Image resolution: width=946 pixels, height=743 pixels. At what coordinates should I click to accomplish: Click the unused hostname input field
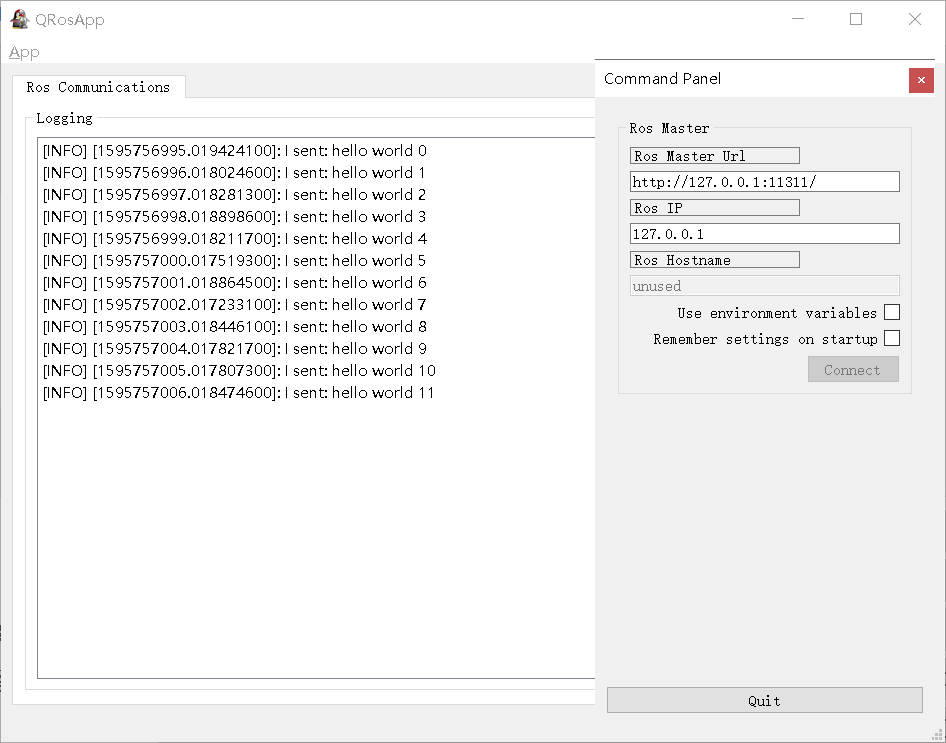(764, 285)
